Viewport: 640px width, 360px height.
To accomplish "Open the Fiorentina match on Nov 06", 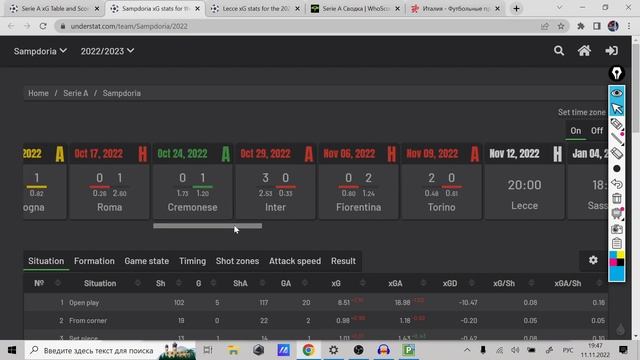I will [x=358, y=181].
